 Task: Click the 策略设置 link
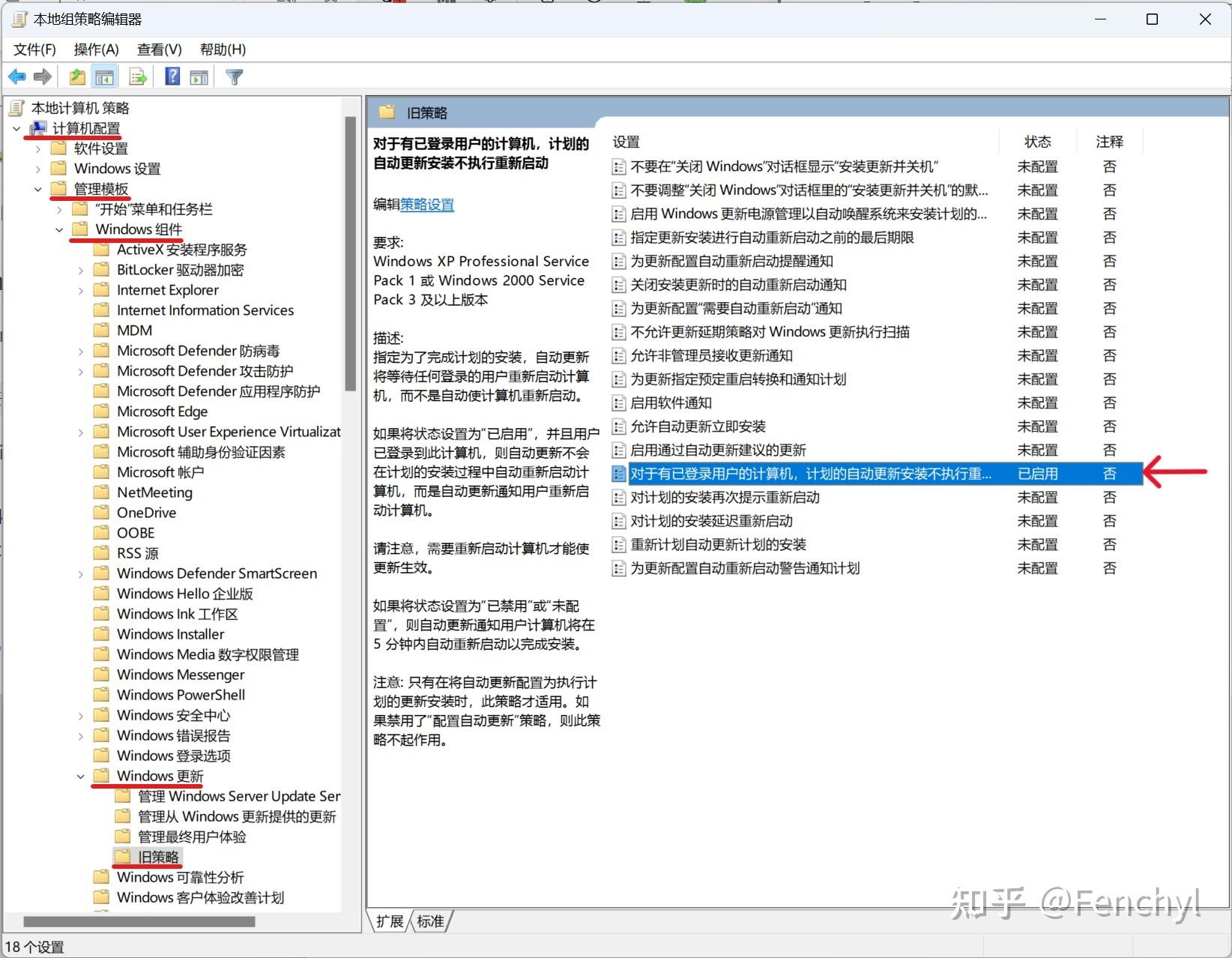tap(427, 205)
